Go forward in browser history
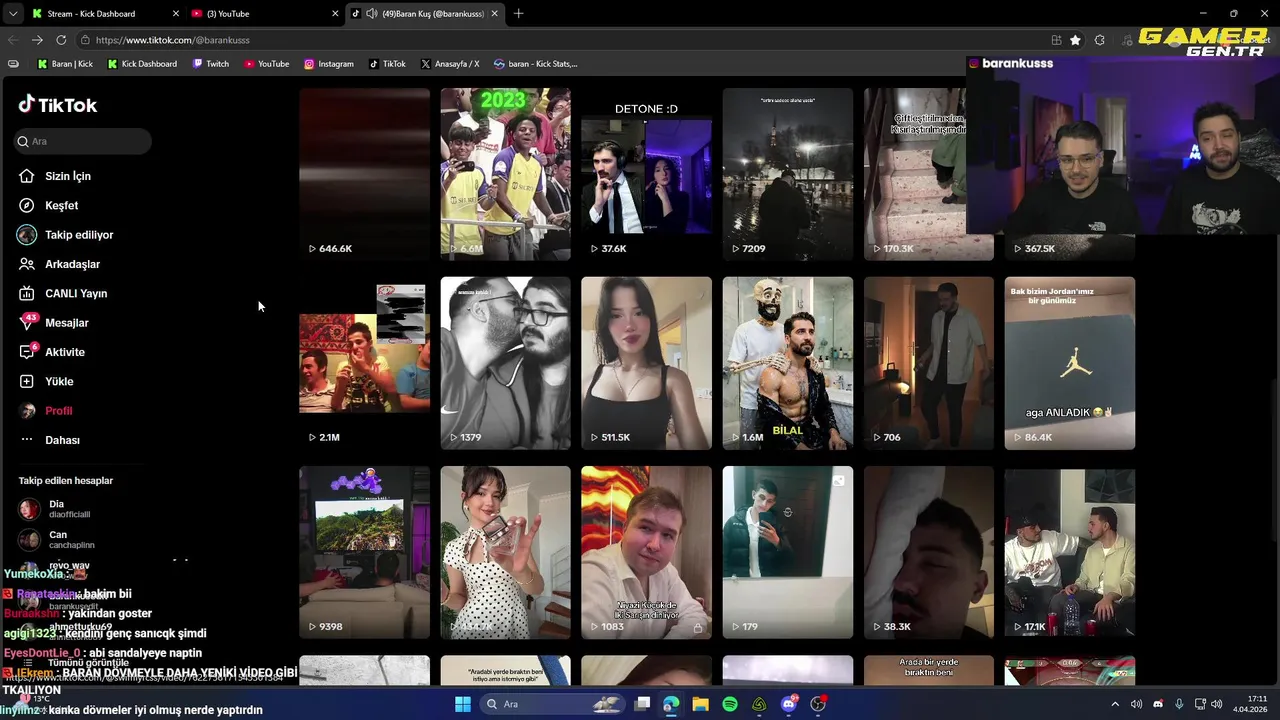 pos(37,40)
